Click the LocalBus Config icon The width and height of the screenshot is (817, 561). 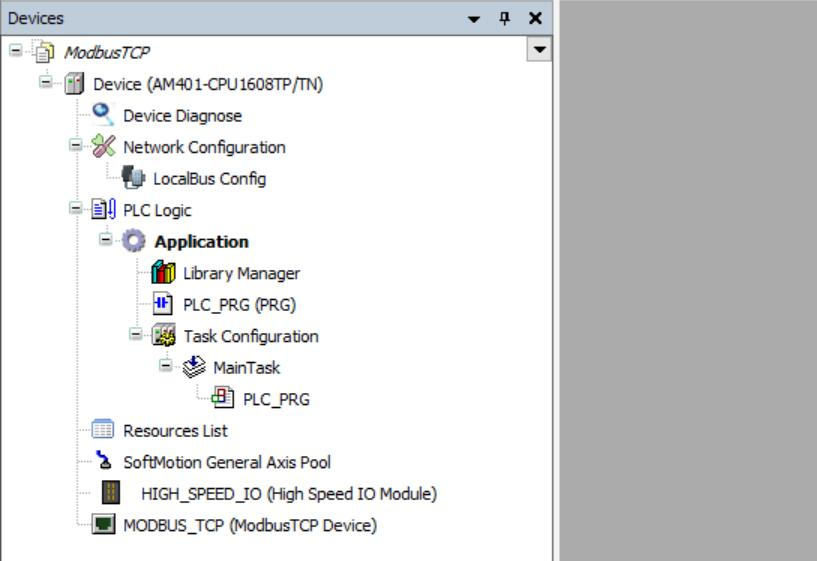pos(133,179)
